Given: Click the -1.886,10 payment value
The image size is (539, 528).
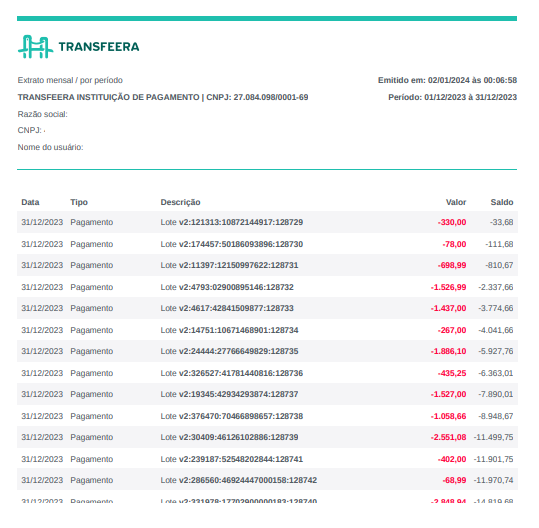Looking at the screenshot, I should tap(448, 351).
